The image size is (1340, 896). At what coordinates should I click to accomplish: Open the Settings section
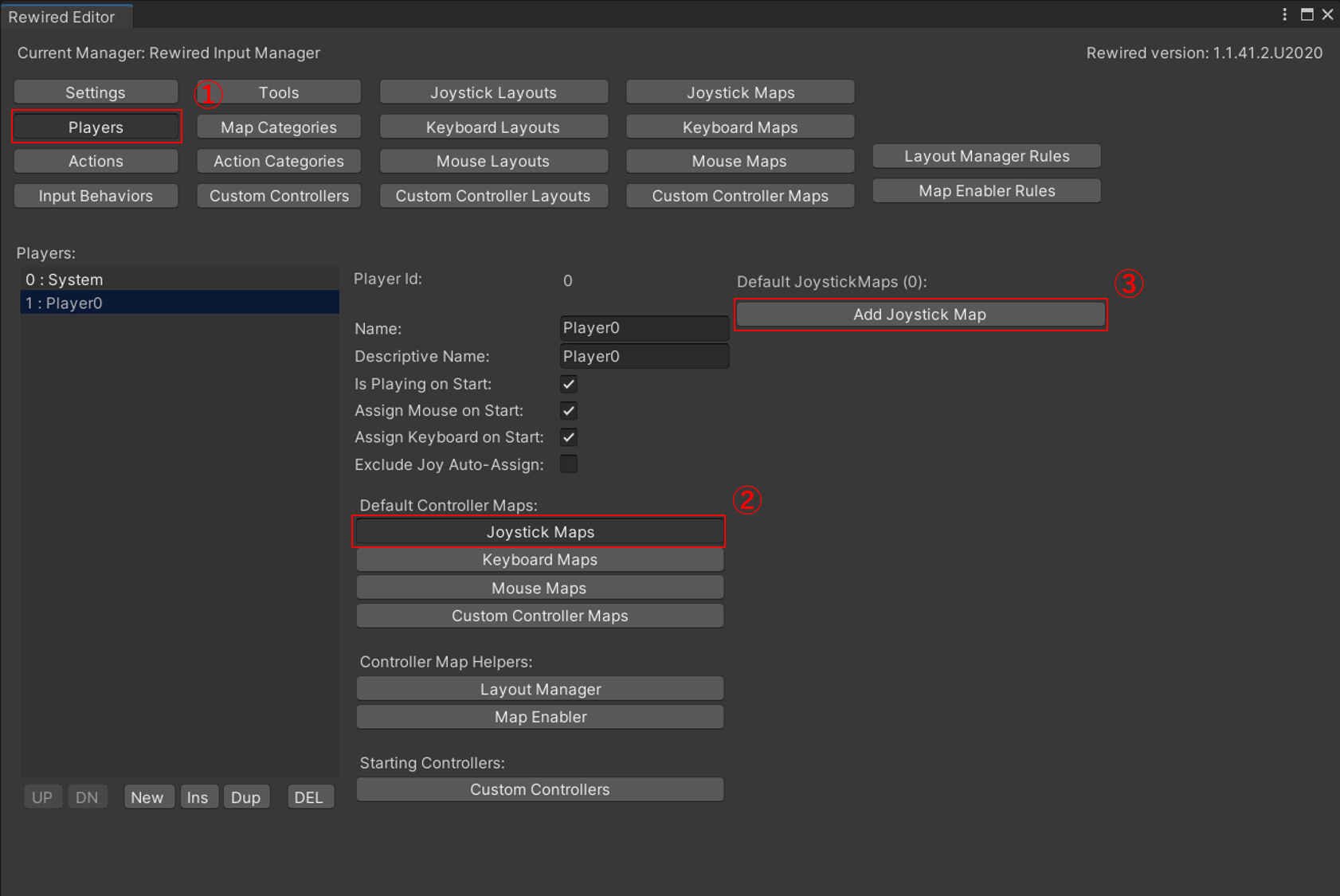[x=95, y=92]
